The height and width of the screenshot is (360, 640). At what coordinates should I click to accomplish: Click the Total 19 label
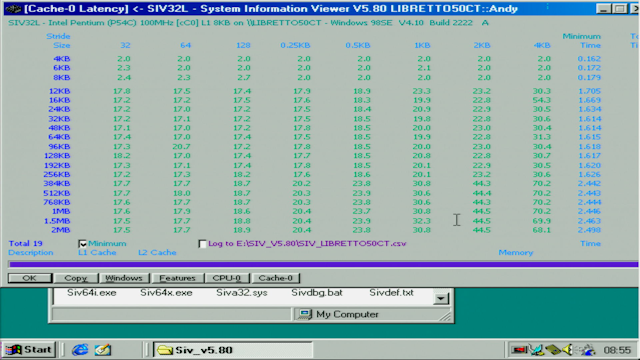(25, 244)
